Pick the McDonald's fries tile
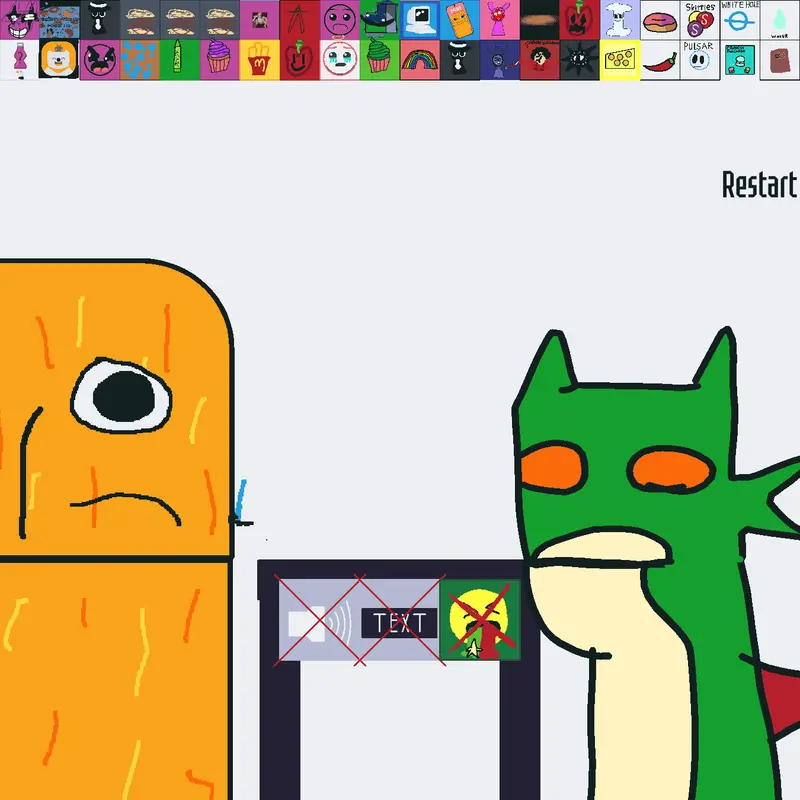Screen dimensions: 800x800 [260, 60]
